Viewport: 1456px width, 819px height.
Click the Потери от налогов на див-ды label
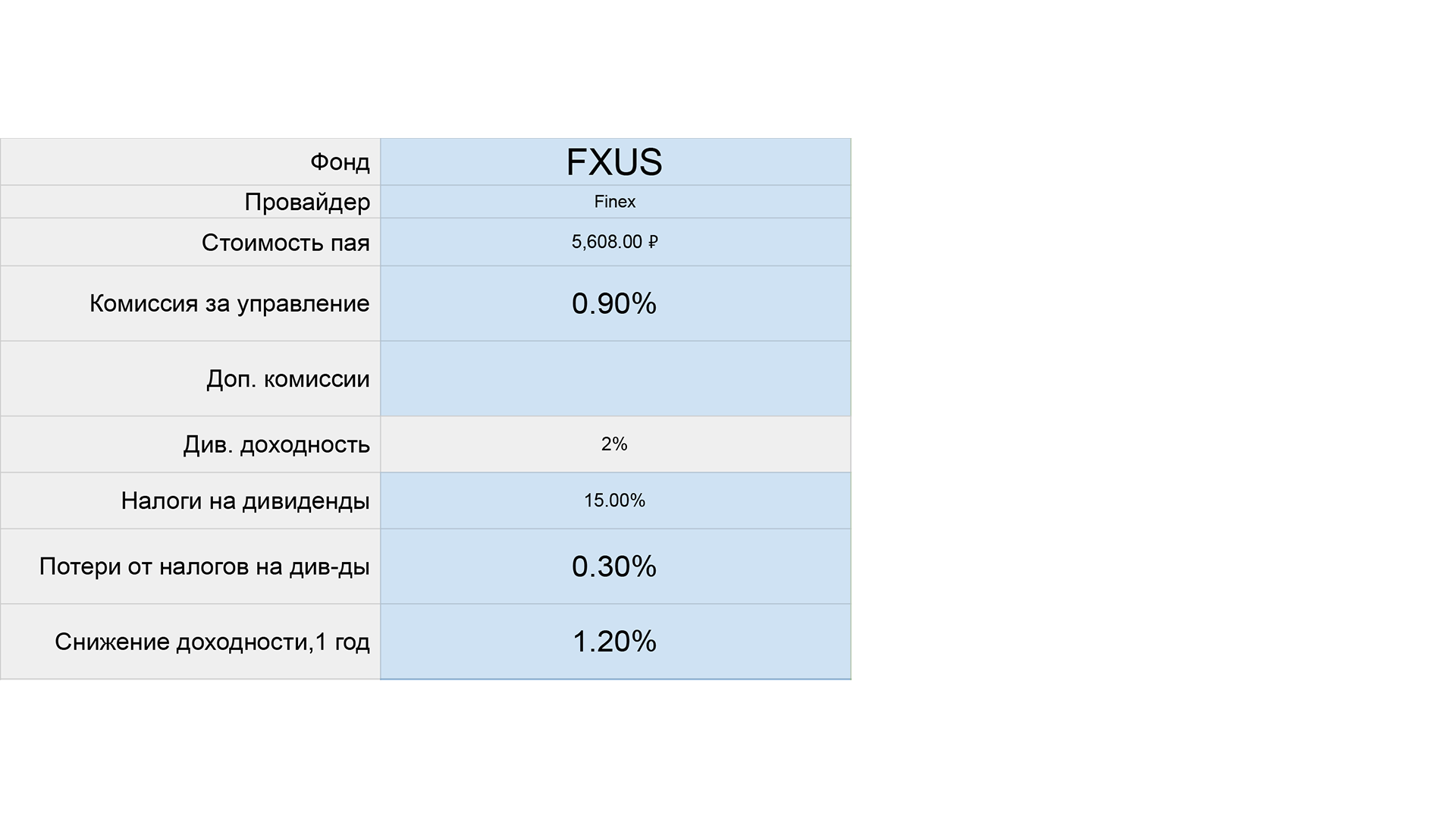point(204,566)
